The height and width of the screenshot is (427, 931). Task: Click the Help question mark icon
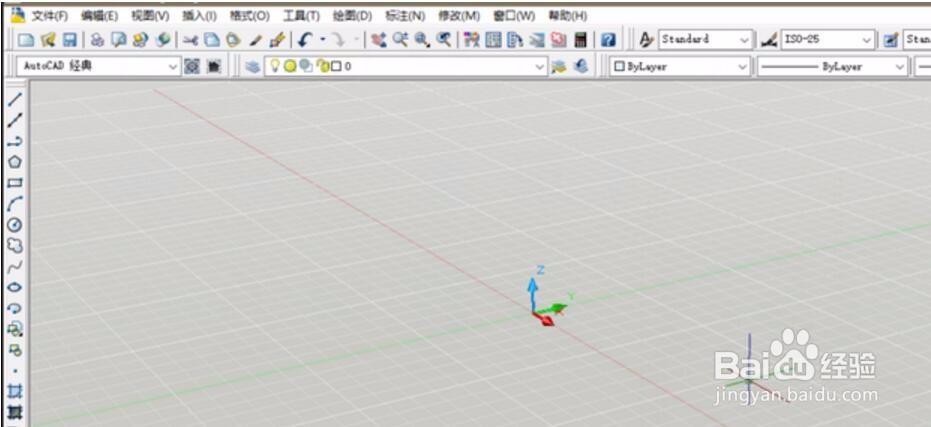pos(608,40)
